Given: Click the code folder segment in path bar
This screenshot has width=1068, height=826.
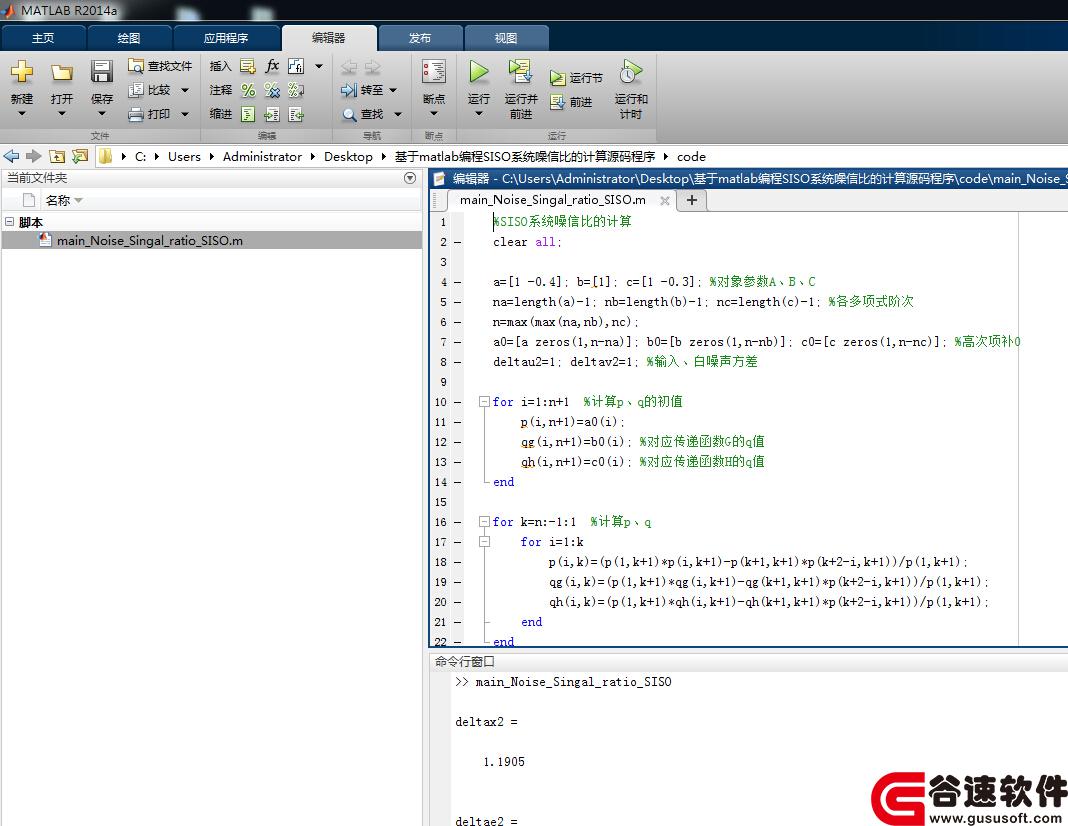Looking at the screenshot, I should [x=691, y=157].
